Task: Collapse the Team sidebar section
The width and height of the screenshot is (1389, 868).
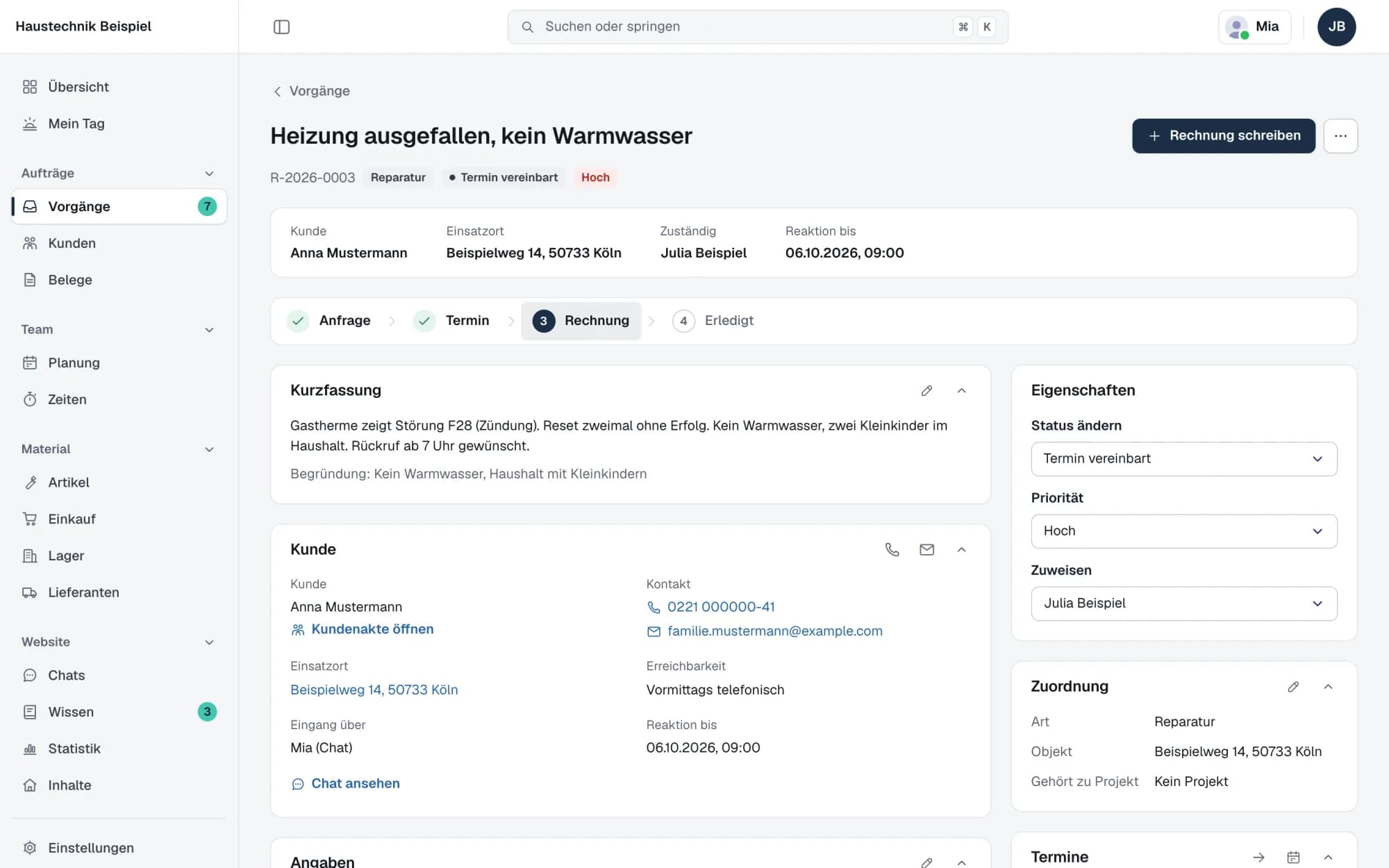Action: [x=209, y=330]
